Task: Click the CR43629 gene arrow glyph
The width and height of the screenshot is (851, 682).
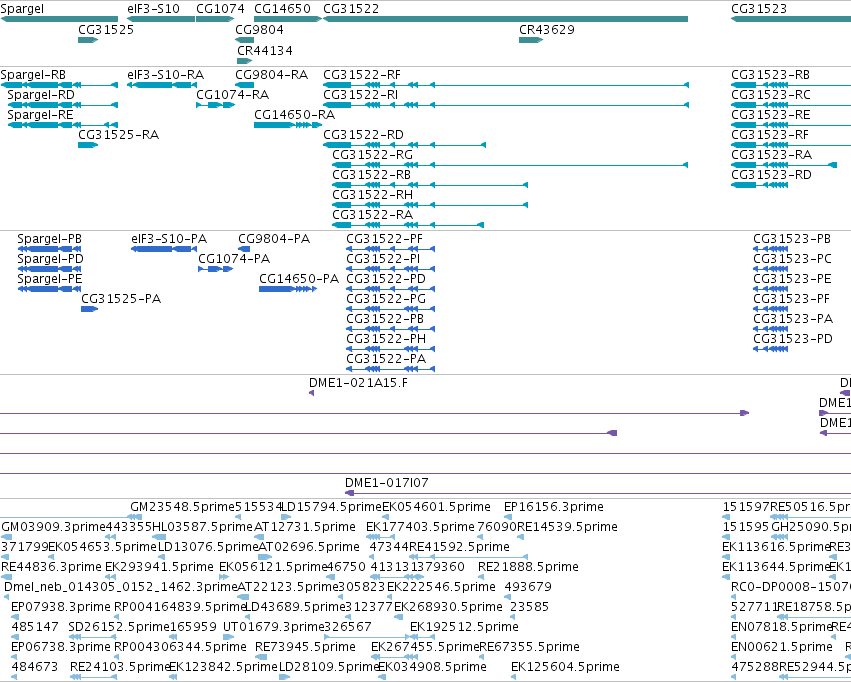Action: point(531,40)
